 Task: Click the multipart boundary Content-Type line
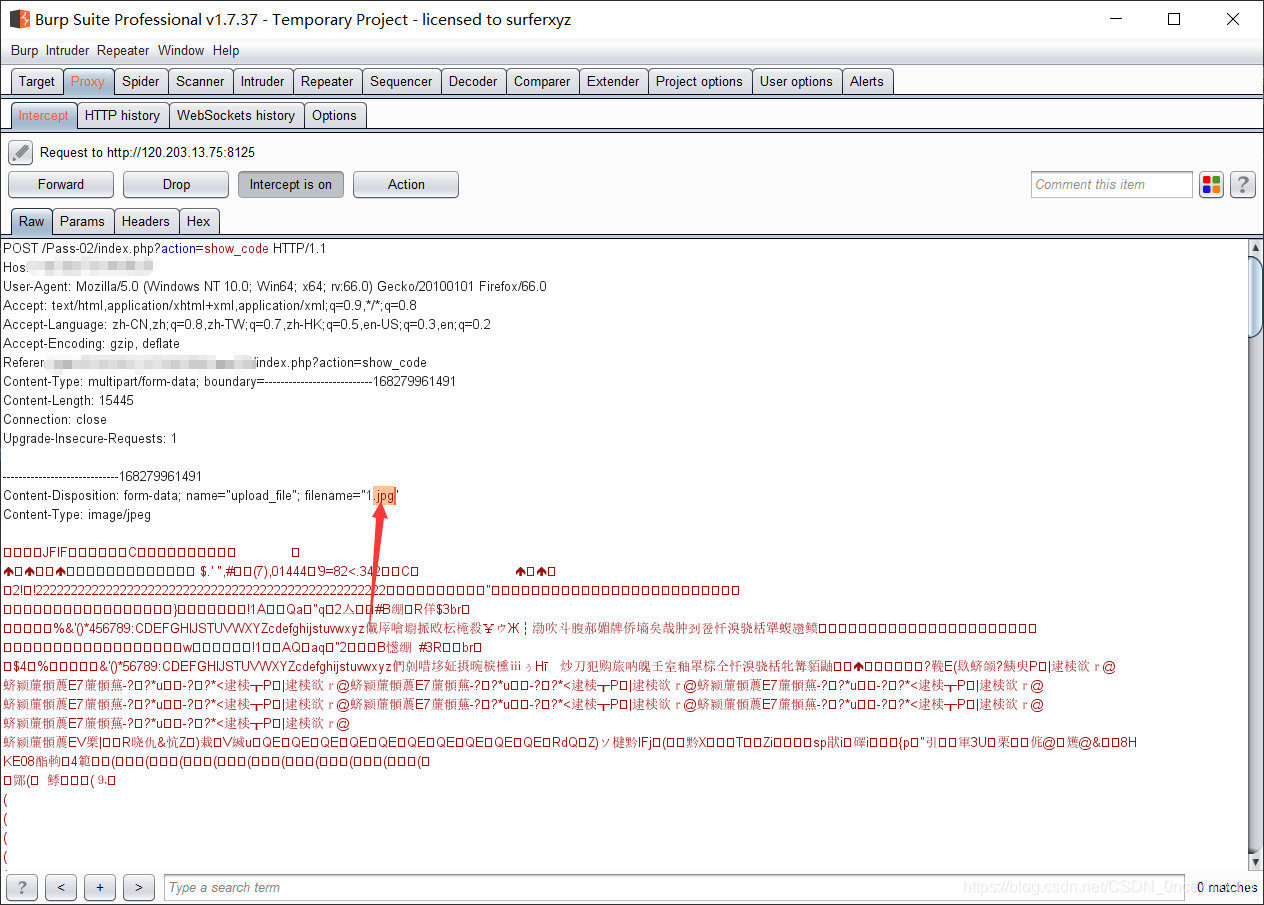tap(230, 381)
